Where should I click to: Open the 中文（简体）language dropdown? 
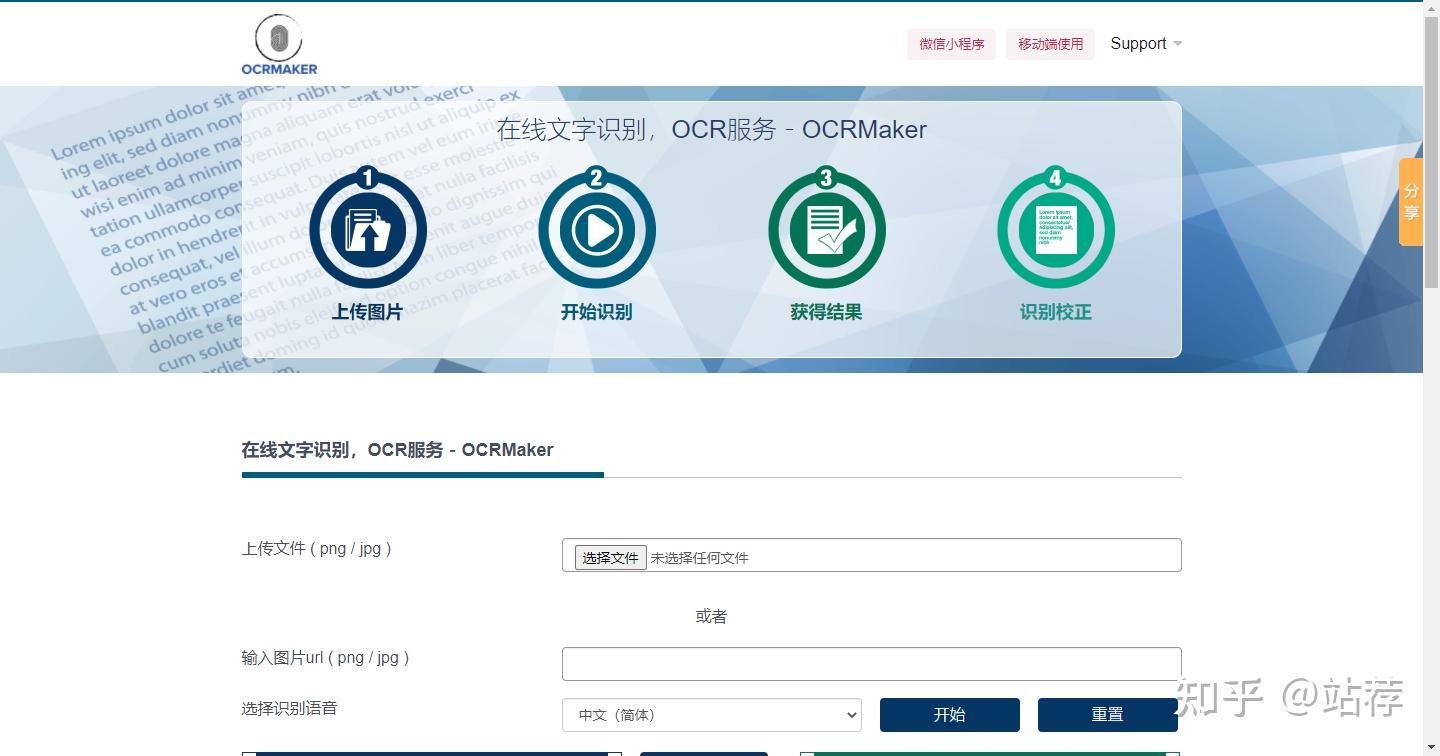tap(712, 715)
